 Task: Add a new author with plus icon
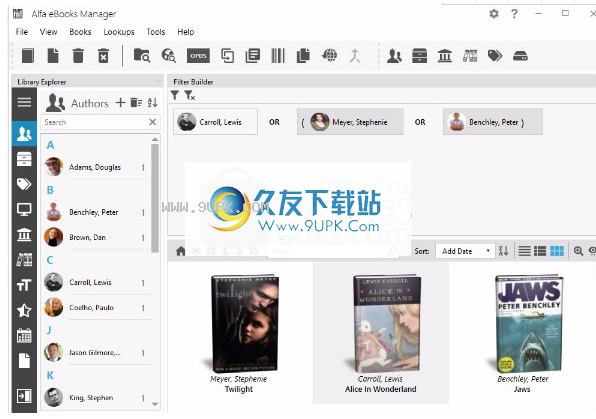(120, 102)
